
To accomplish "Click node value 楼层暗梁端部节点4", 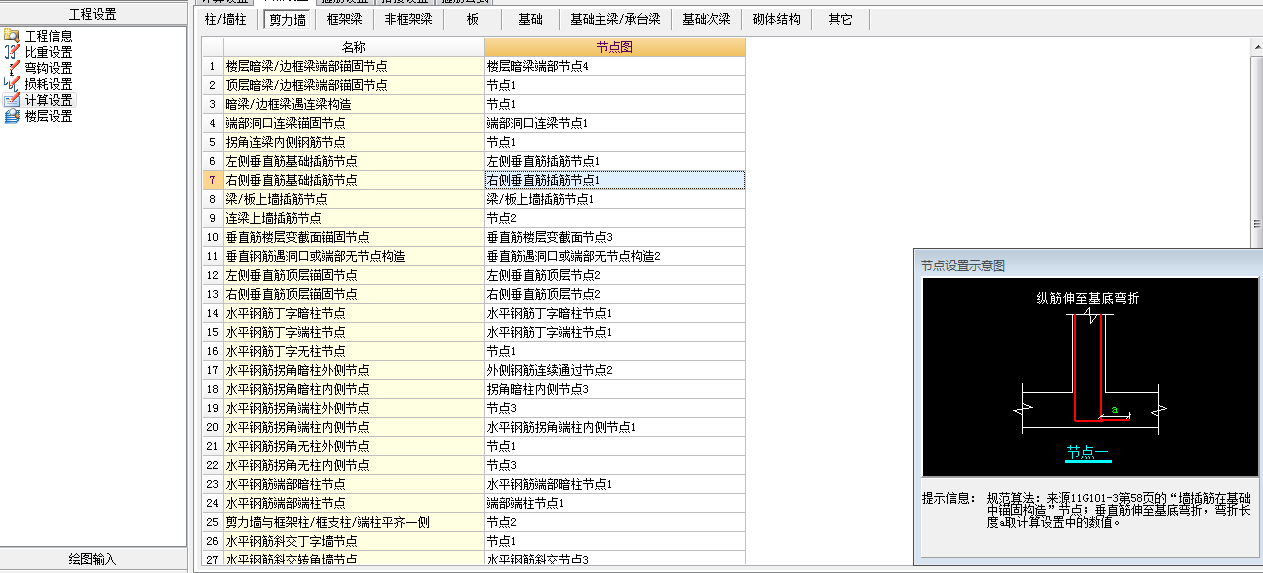I will (615, 66).
